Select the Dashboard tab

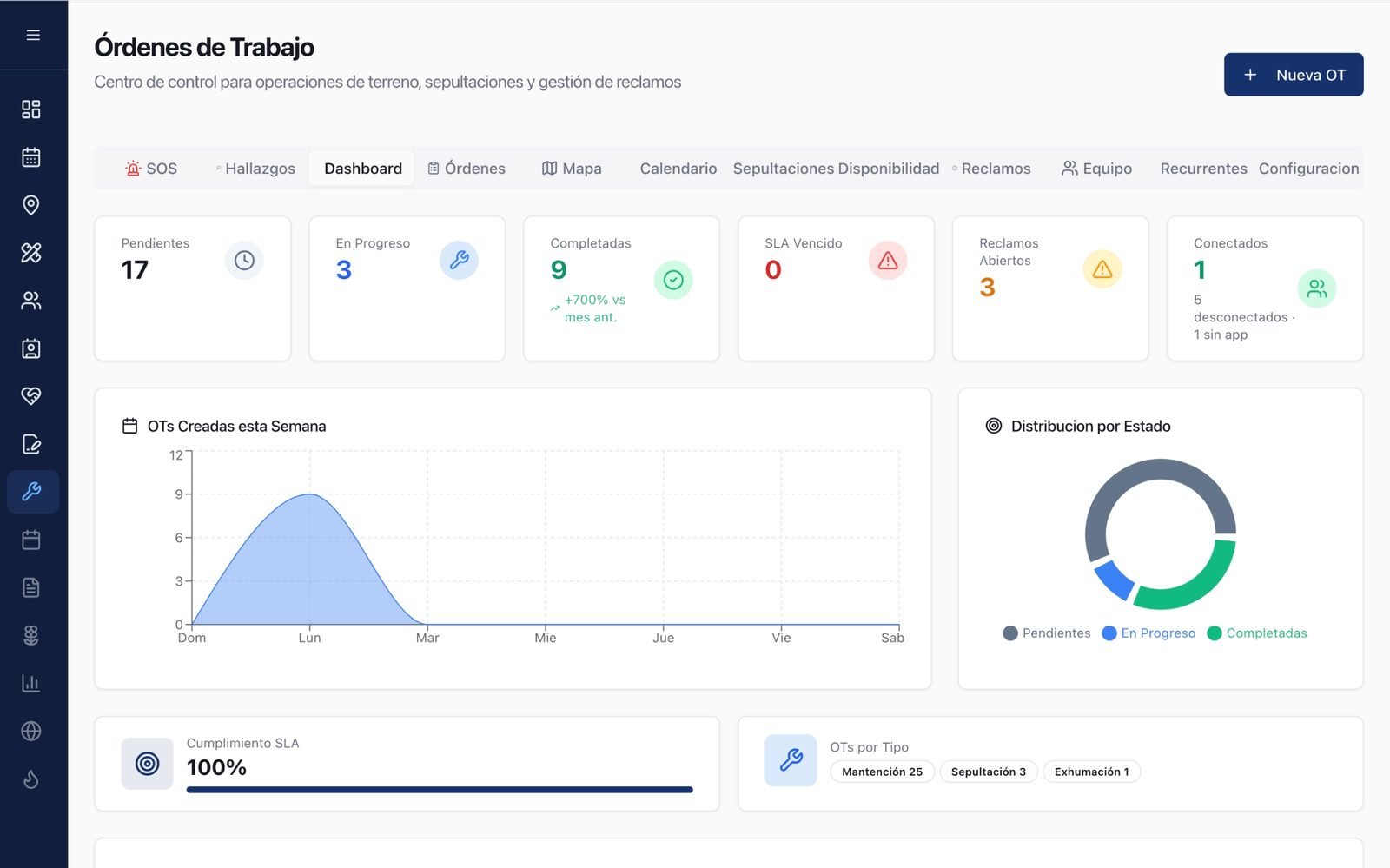pos(363,169)
